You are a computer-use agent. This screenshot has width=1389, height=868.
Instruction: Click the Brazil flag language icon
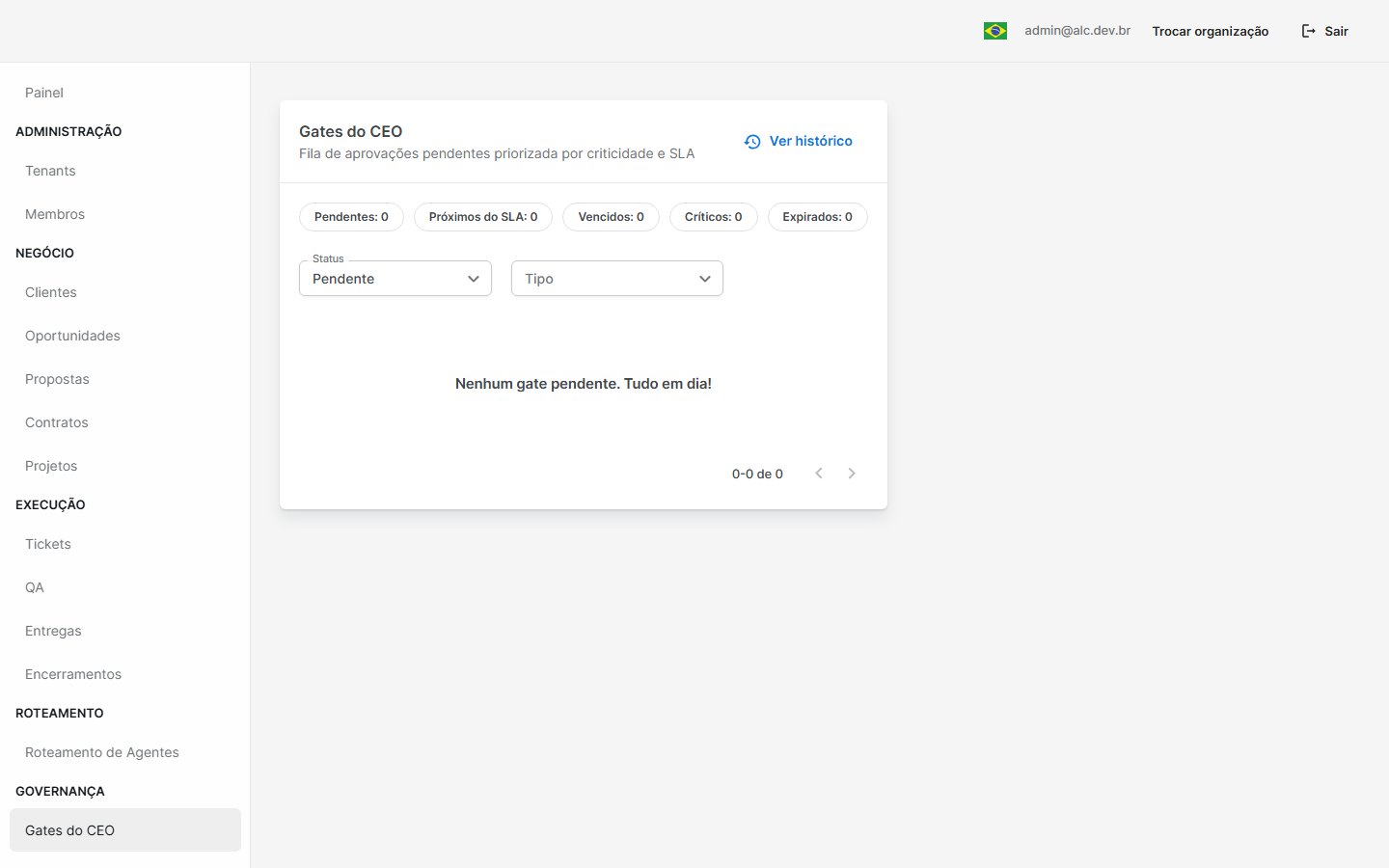click(x=994, y=31)
